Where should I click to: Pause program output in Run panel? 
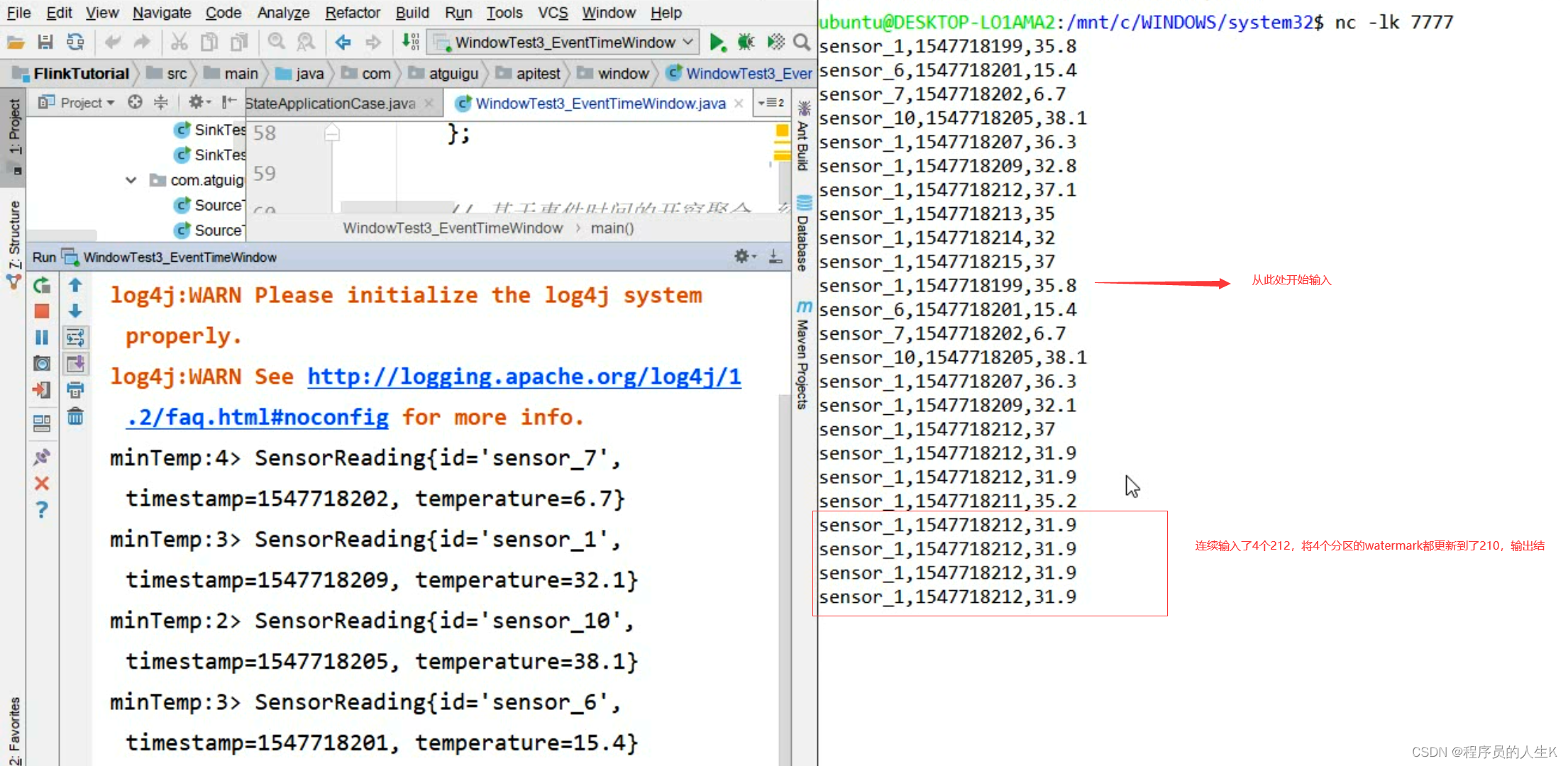coord(42,338)
